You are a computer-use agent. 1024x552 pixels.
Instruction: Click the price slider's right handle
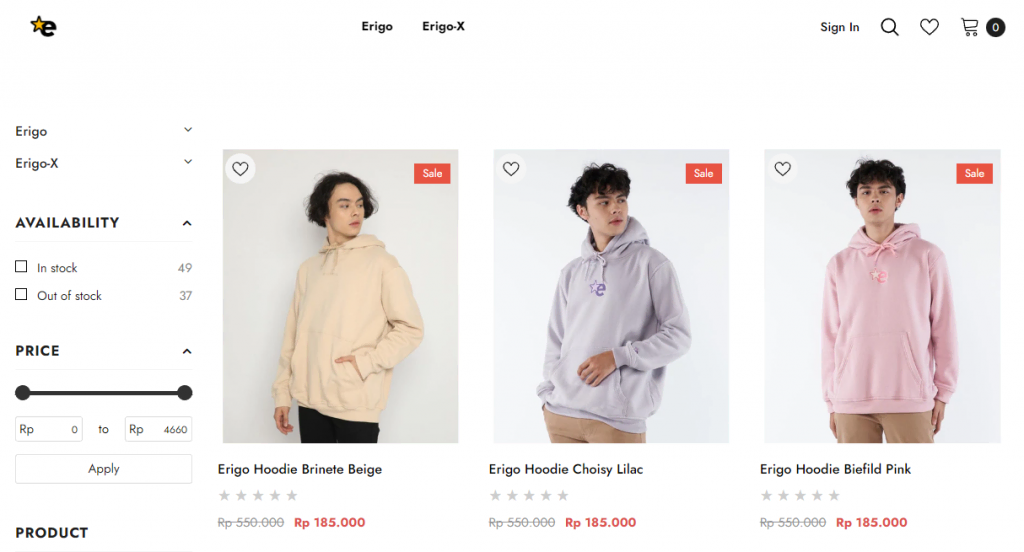184,393
